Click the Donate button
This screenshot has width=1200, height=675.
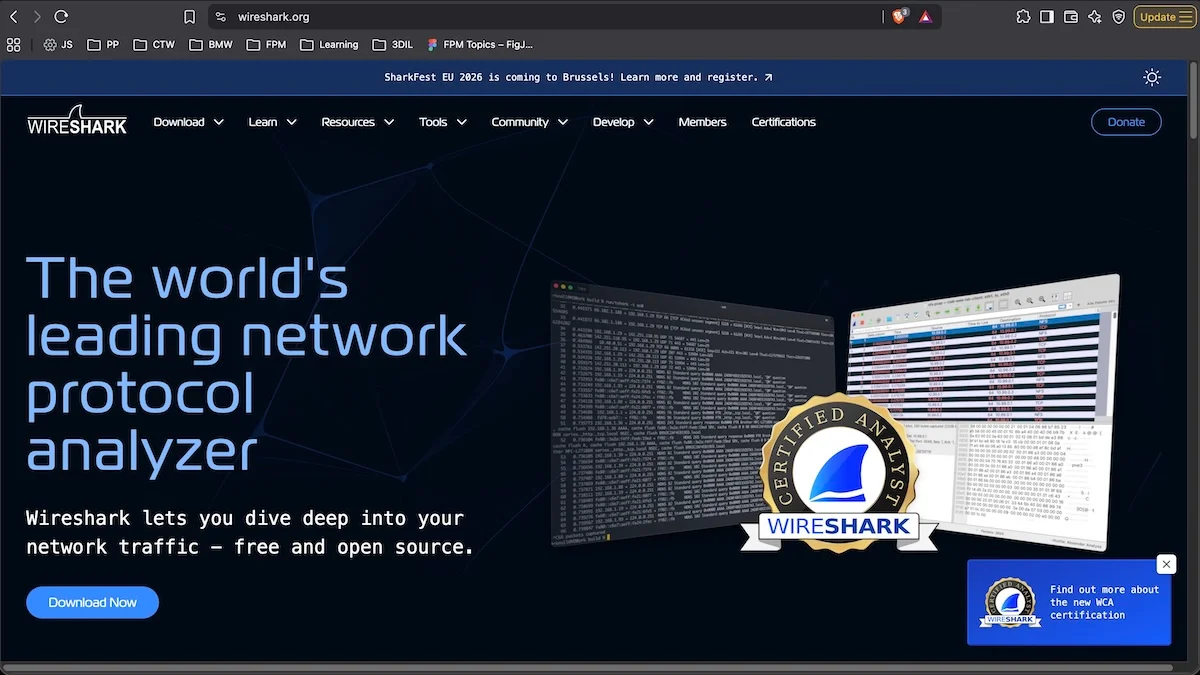pyautogui.click(x=1126, y=122)
